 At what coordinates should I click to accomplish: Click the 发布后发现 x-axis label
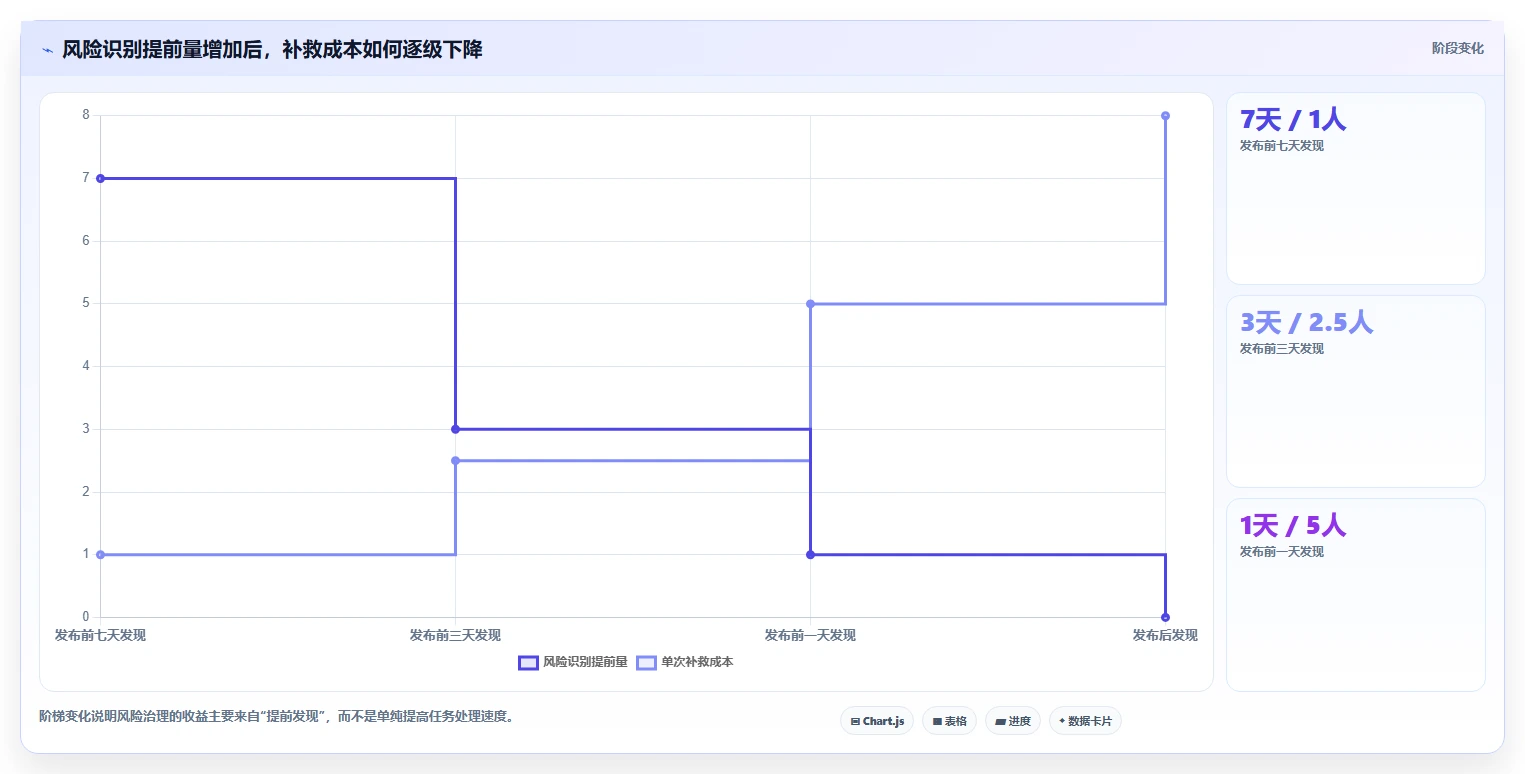click(x=1165, y=635)
